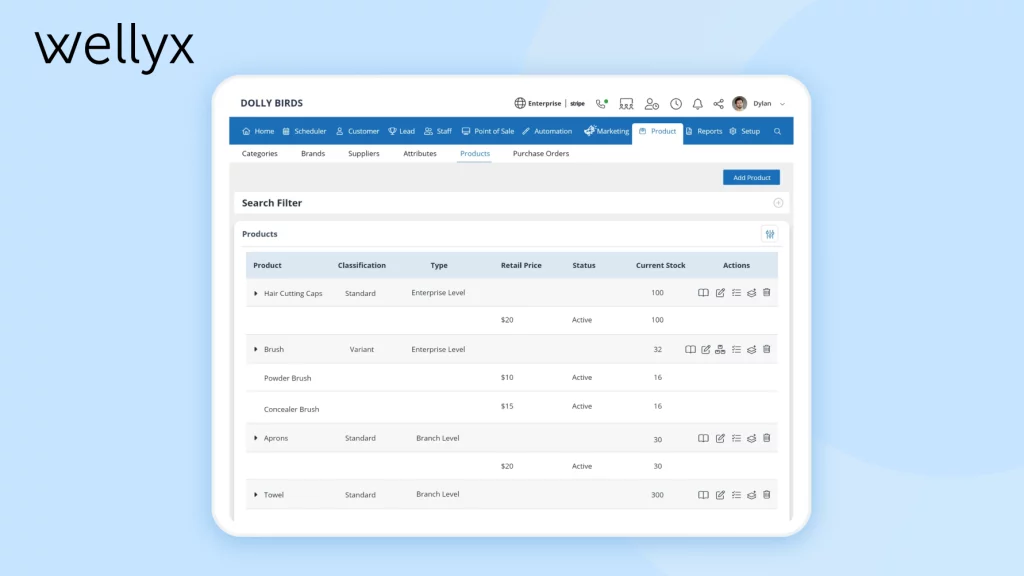The image size is (1024, 576).
Task: Open checklist icon for Aprons
Action: tap(736, 438)
